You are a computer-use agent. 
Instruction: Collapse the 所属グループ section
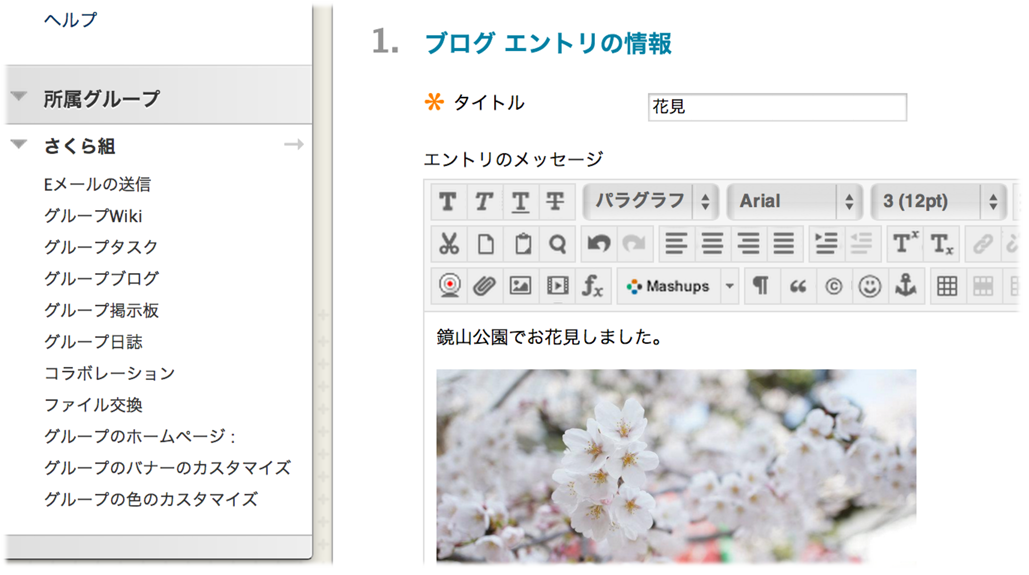click(x=18, y=98)
